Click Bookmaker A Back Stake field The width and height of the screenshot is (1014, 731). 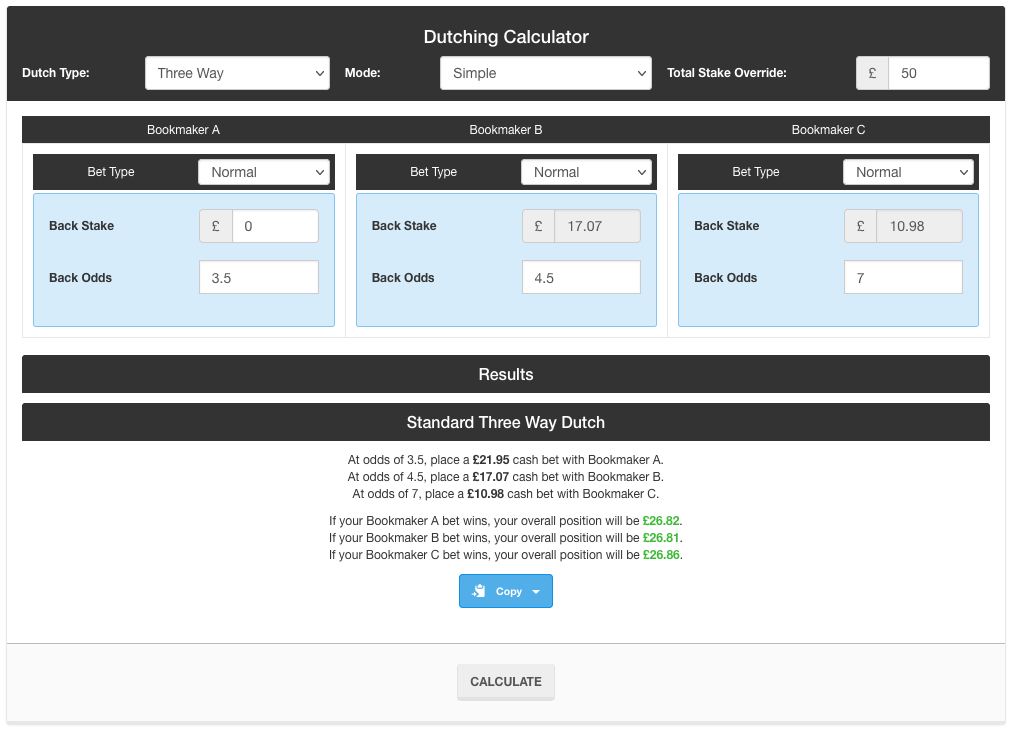point(275,226)
